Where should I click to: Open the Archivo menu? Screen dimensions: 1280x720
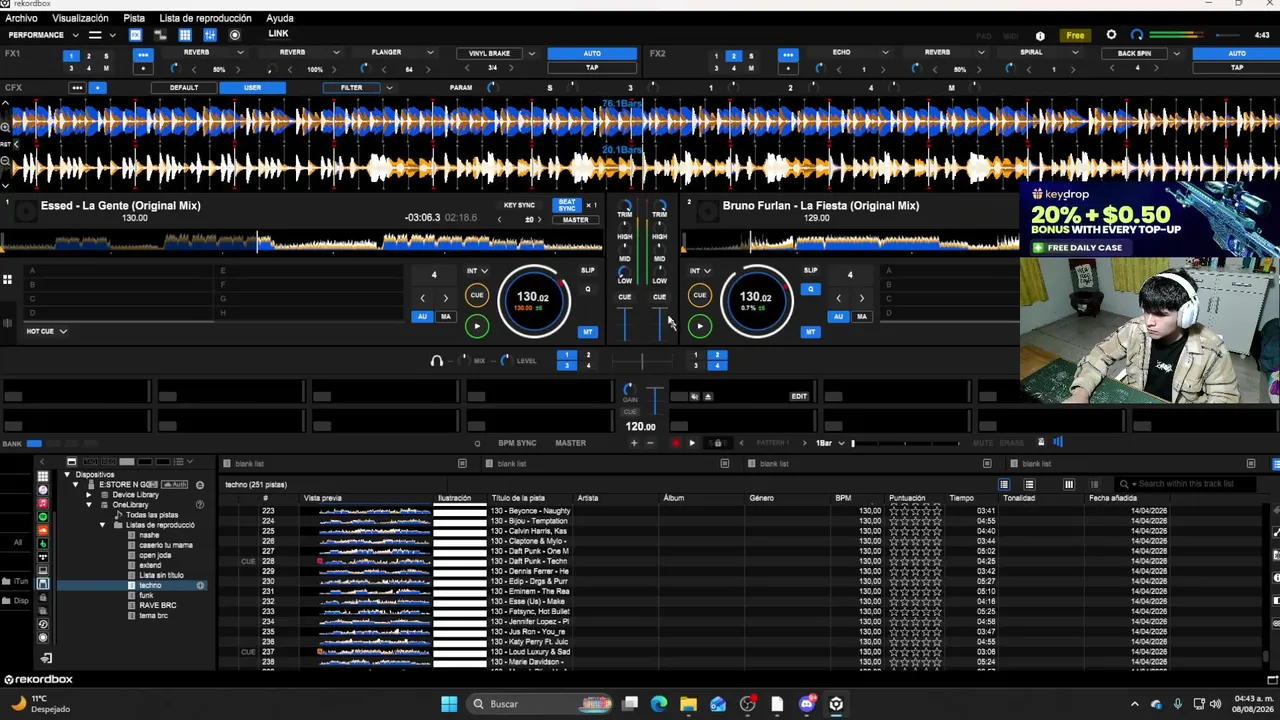(21, 18)
